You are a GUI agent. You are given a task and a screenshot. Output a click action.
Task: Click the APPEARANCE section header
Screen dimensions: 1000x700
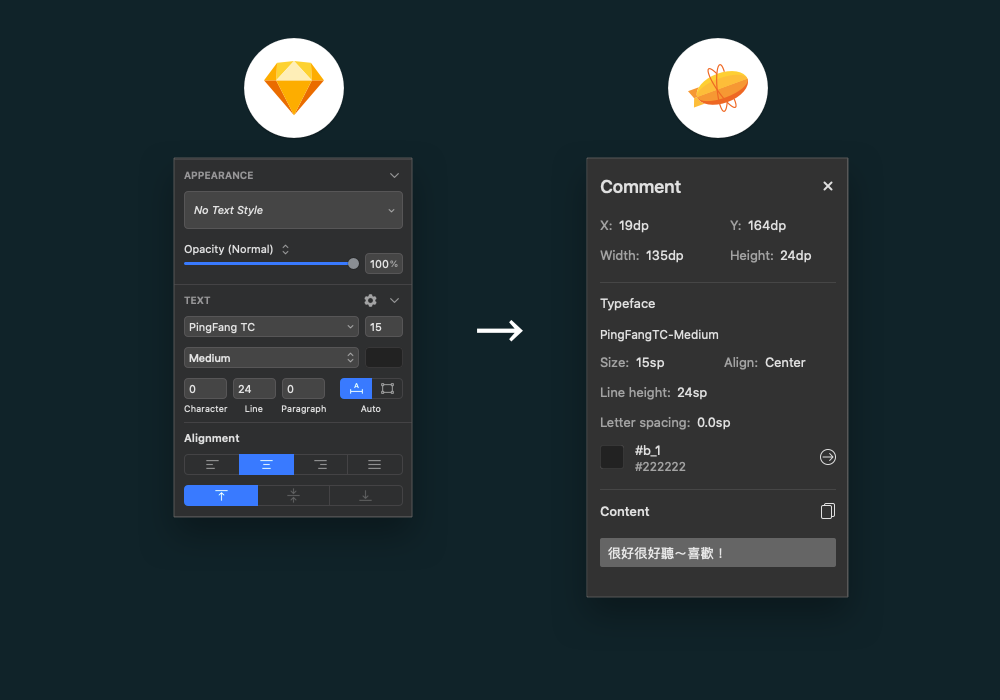click(x=219, y=175)
